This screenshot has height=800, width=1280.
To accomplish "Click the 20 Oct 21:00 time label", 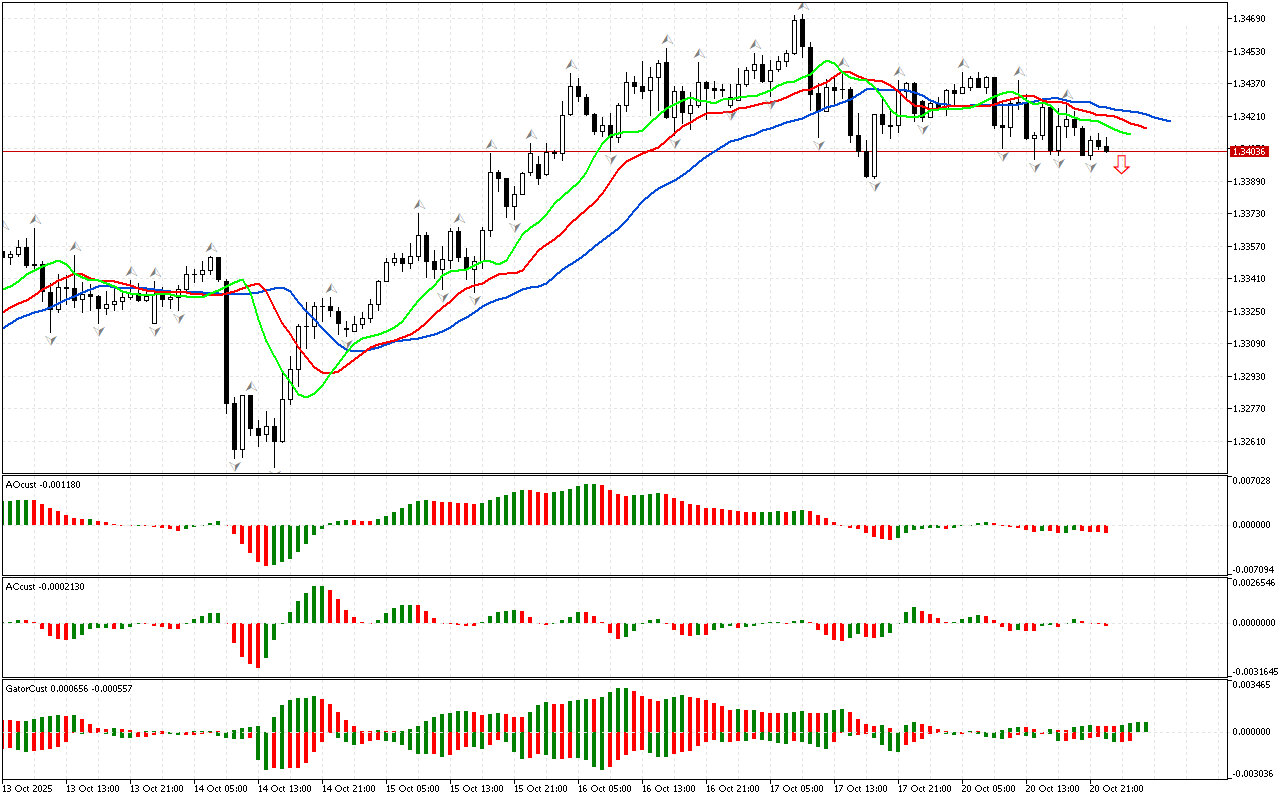I will (1118, 789).
